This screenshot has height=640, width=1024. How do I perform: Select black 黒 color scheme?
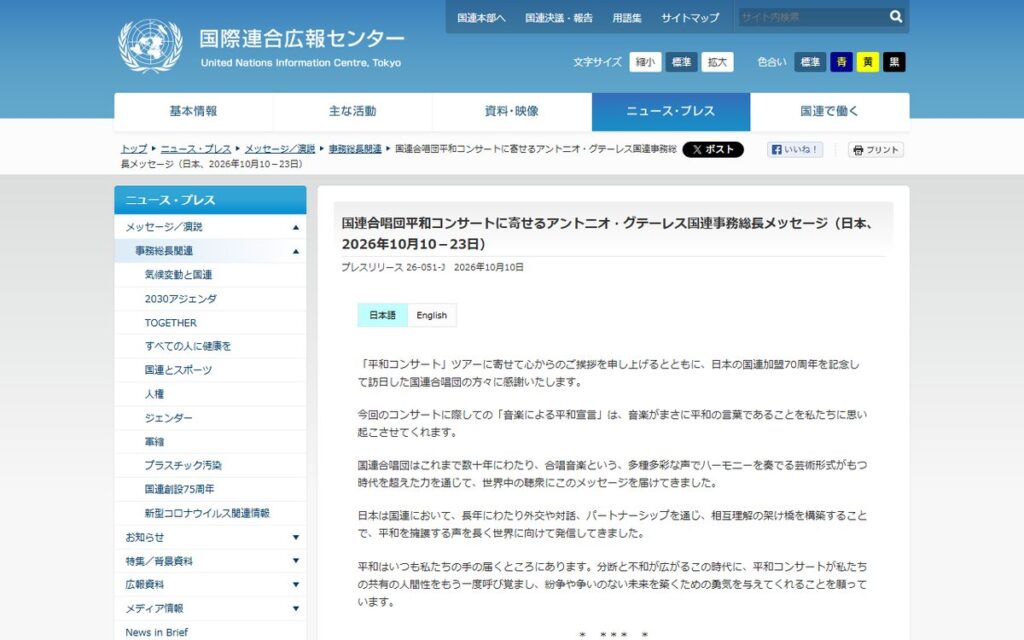click(x=894, y=62)
